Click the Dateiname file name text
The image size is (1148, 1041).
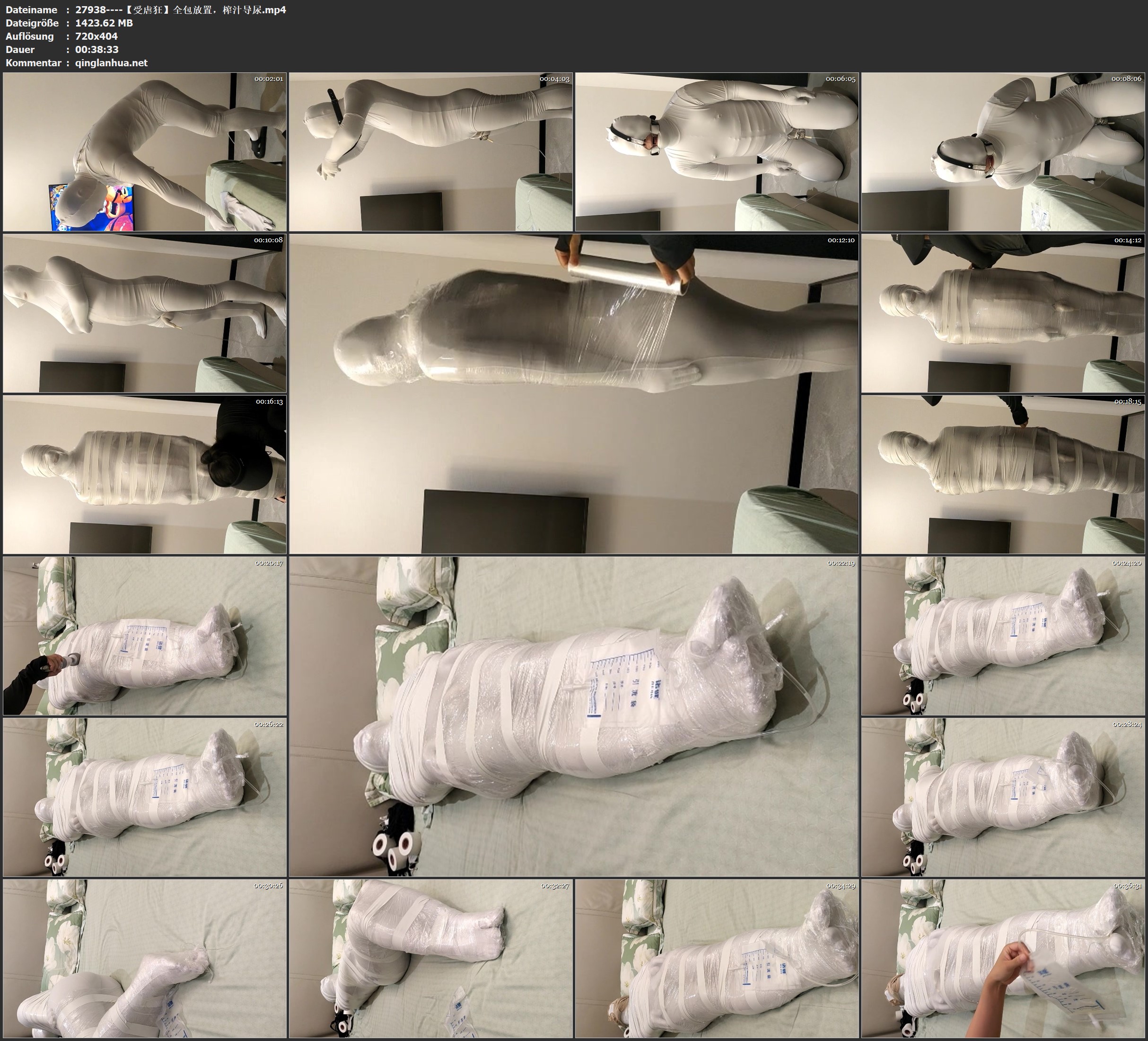pos(181,9)
